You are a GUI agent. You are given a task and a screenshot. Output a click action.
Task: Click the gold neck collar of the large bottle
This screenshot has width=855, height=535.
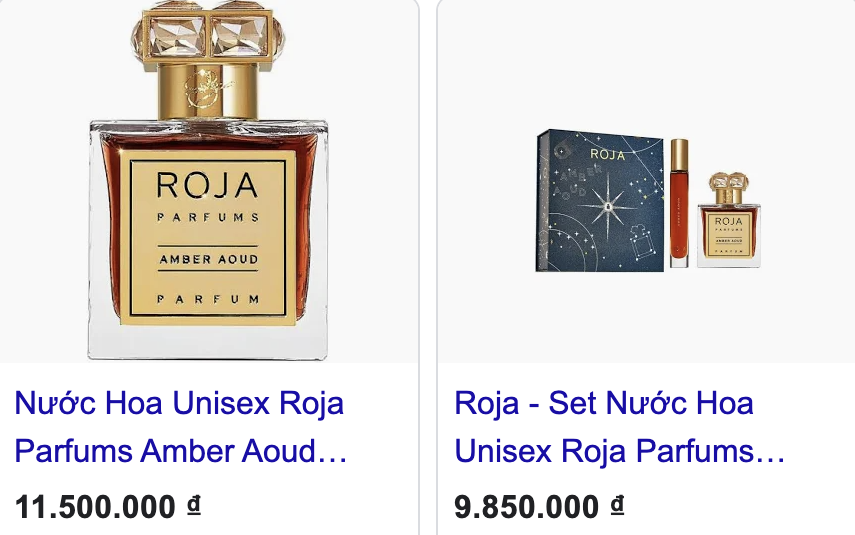(208, 92)
